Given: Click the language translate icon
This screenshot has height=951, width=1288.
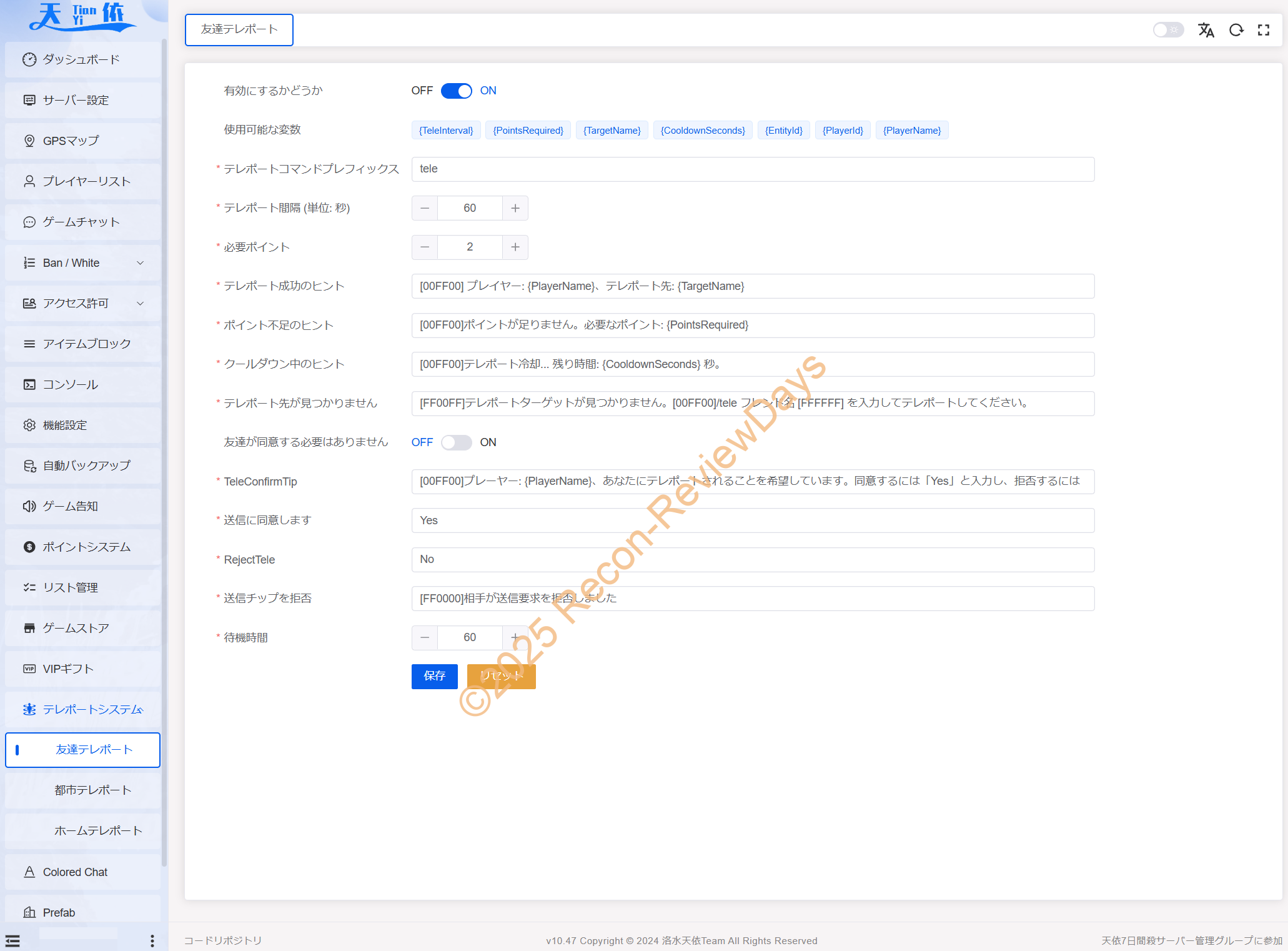Looking at the screenshot, I should (1206, 30).
